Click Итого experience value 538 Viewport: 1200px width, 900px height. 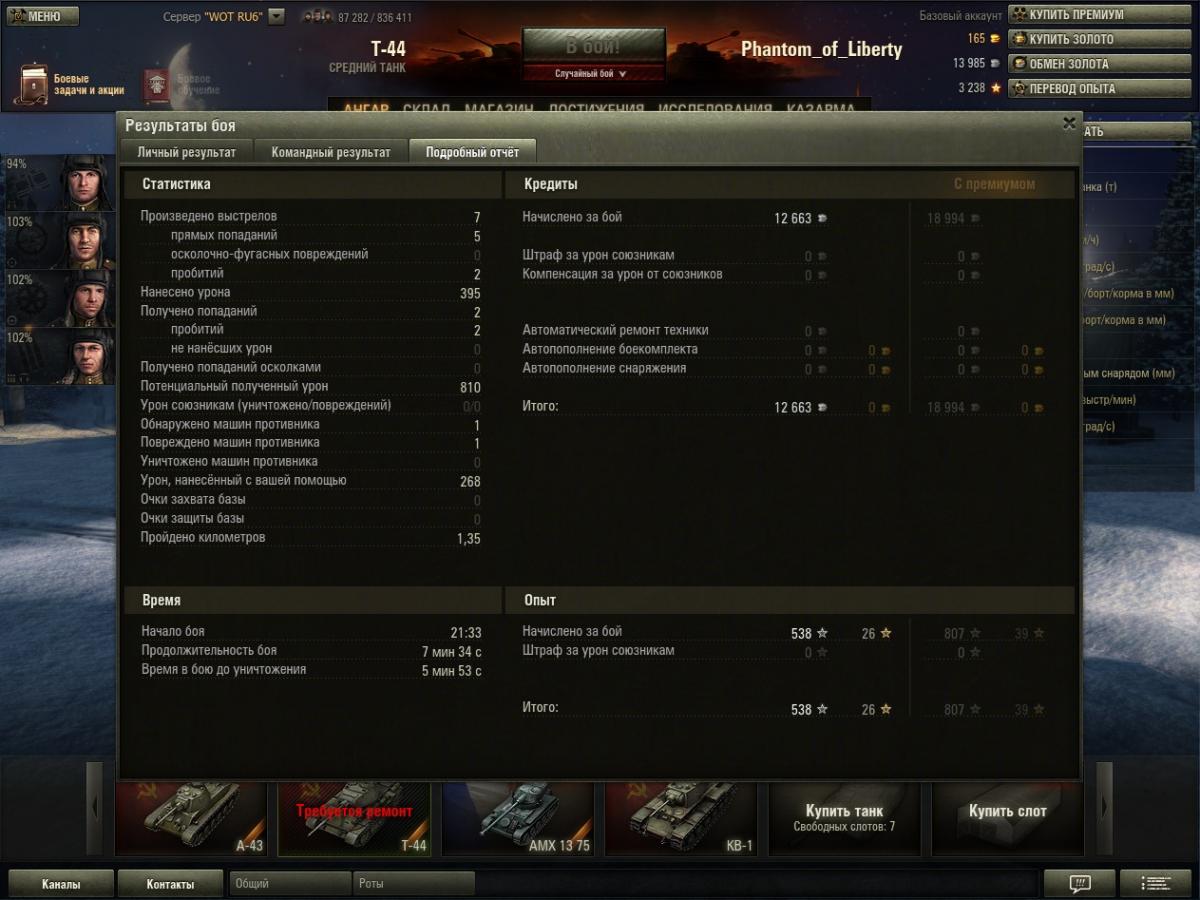point(801,710)
